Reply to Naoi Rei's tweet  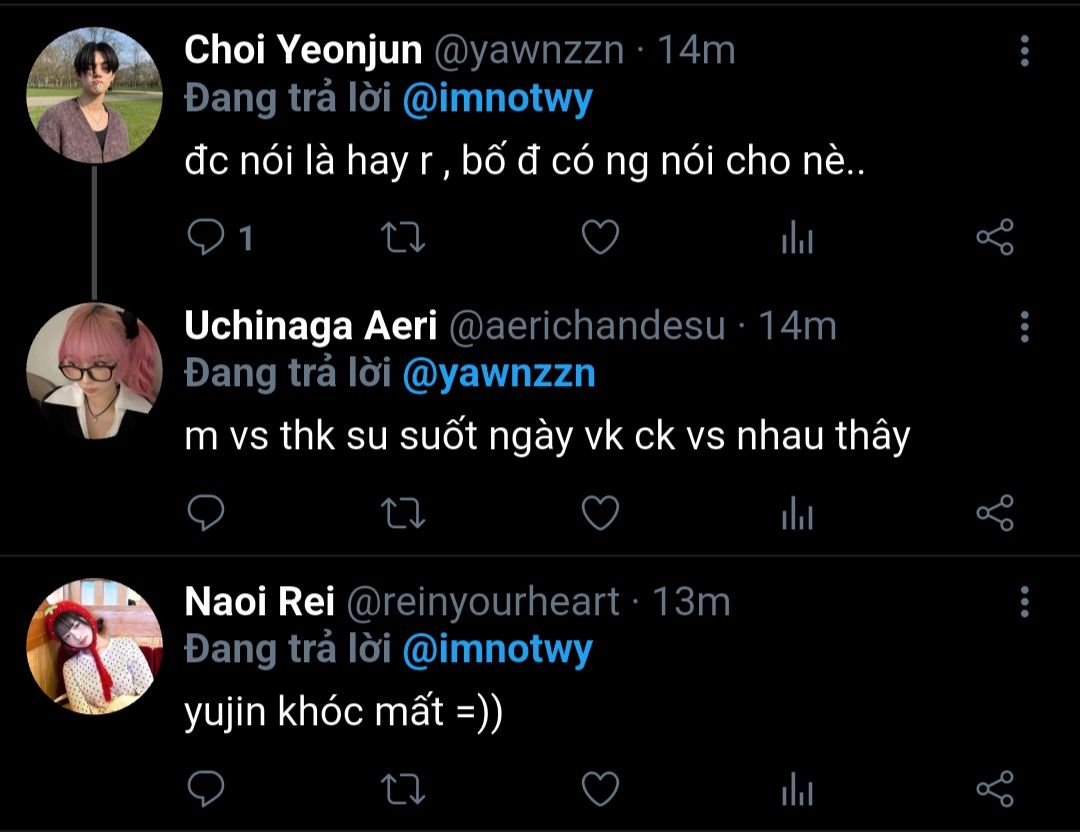(207, 789)
